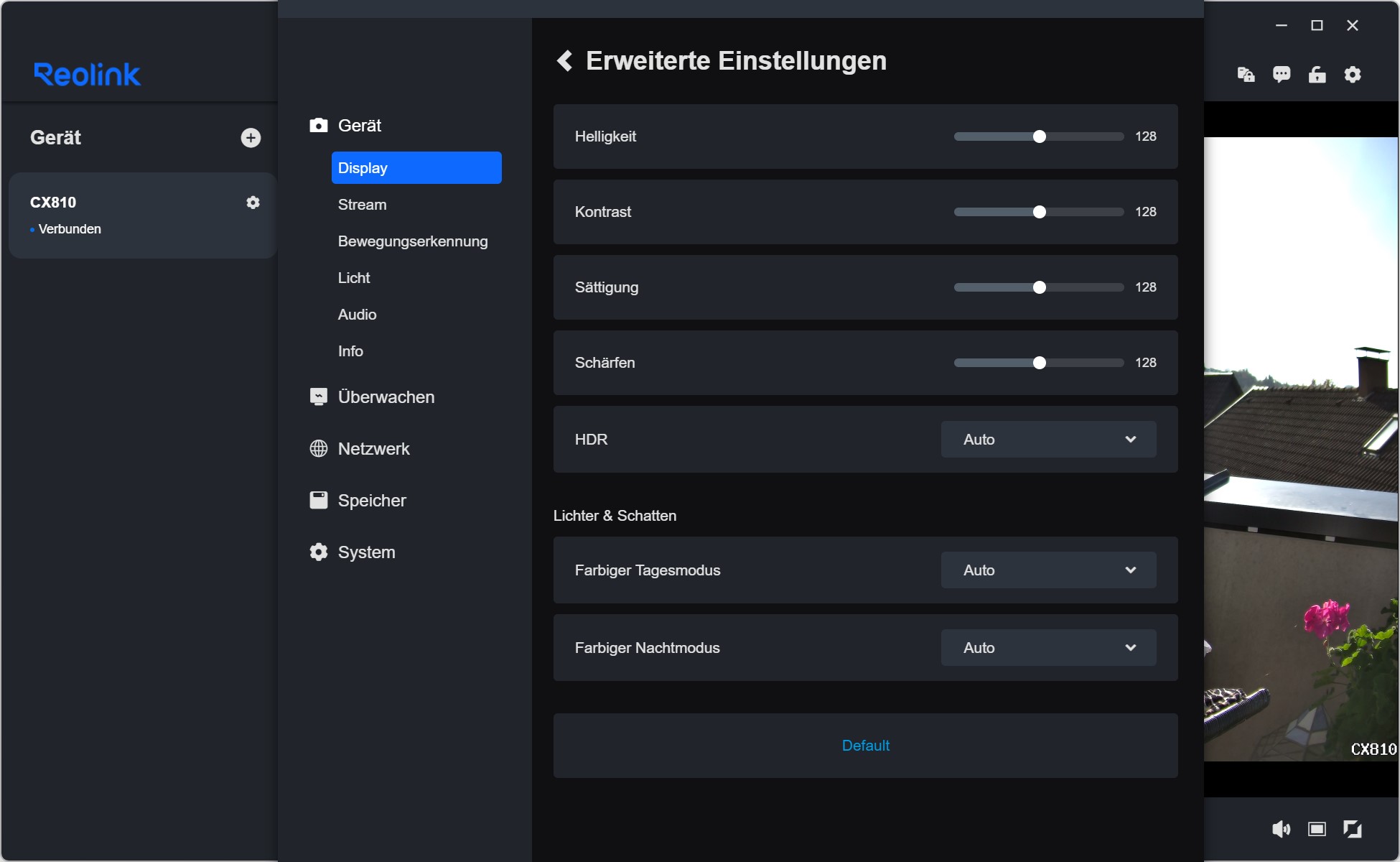Go back using the left chevron arrow
The width and height of the screenshot is (1400, 862).
point(565,61)
